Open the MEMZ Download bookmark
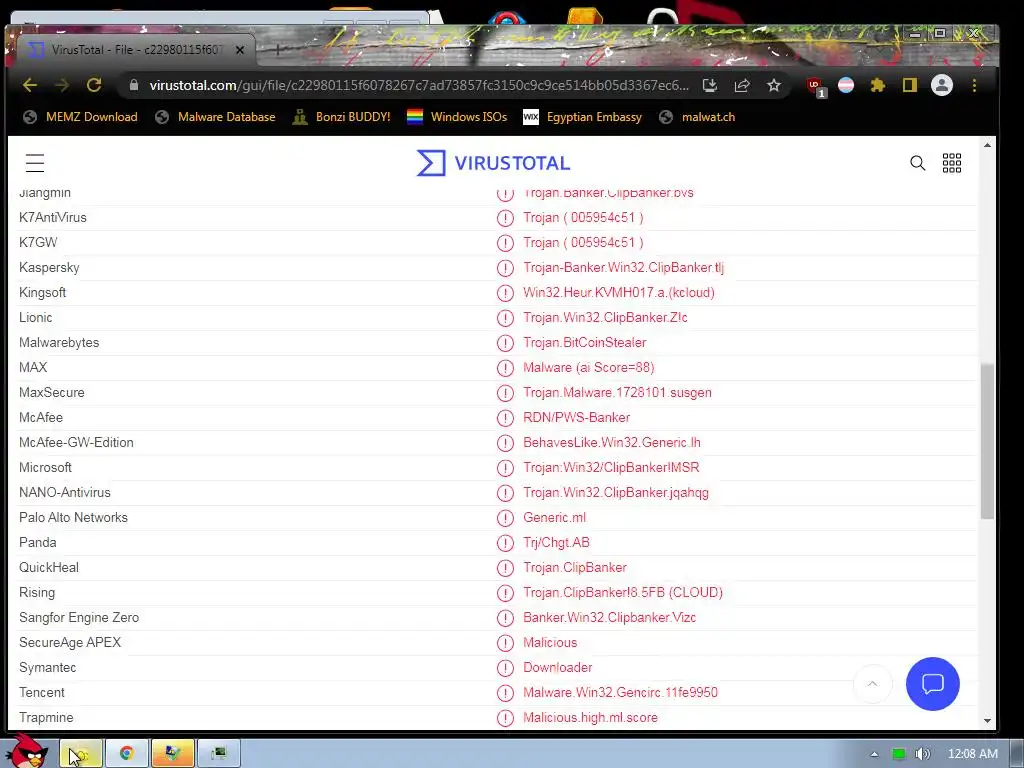 (x=80, y=117)
